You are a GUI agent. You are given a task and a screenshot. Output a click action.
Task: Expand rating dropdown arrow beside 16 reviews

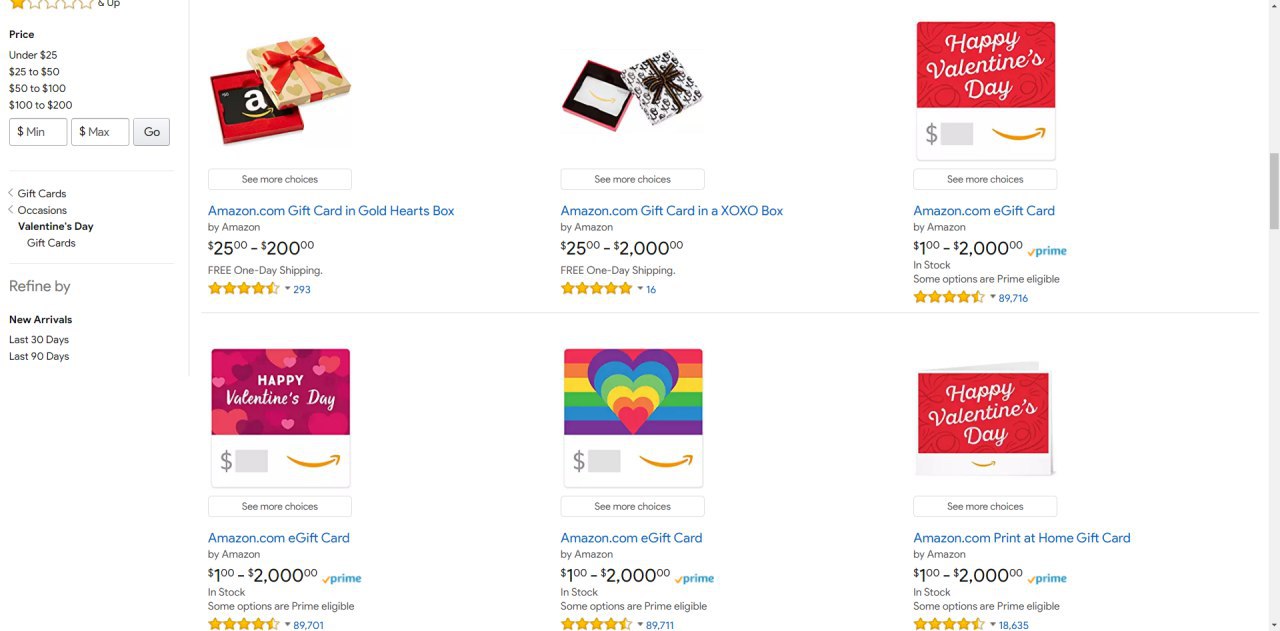pos(641,289)
